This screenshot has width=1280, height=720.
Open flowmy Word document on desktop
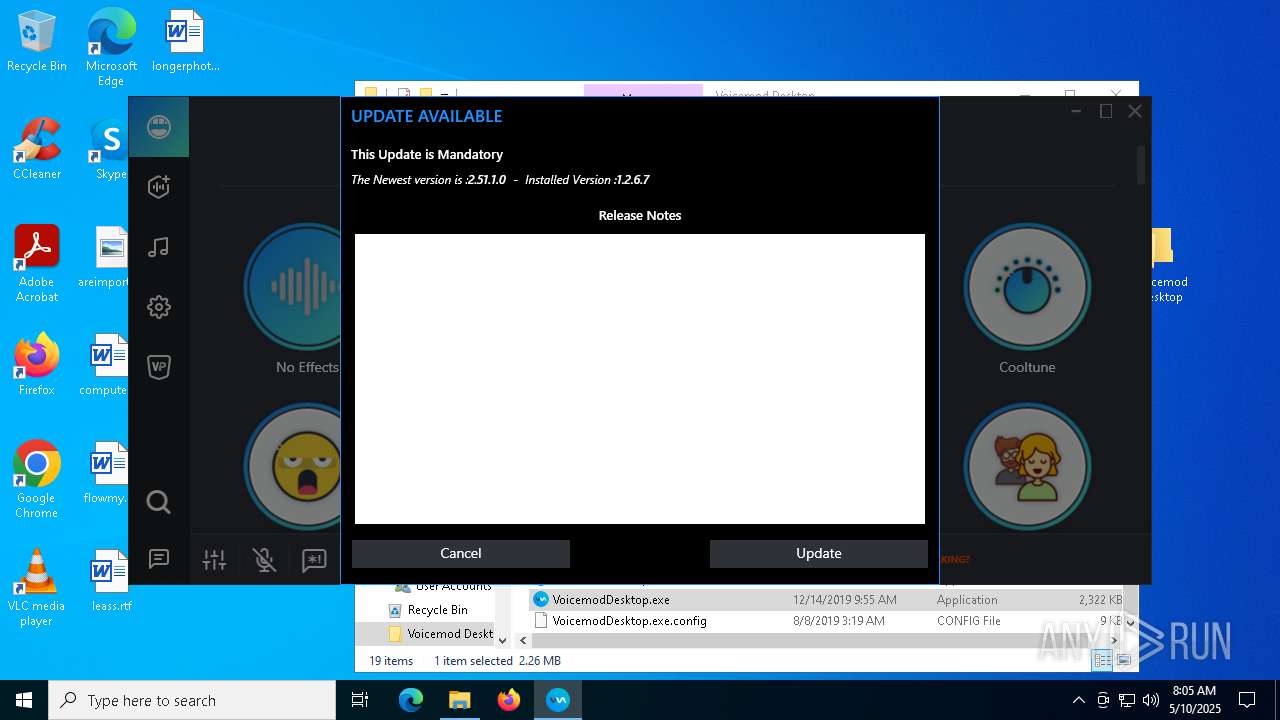[x=105, y=473]
